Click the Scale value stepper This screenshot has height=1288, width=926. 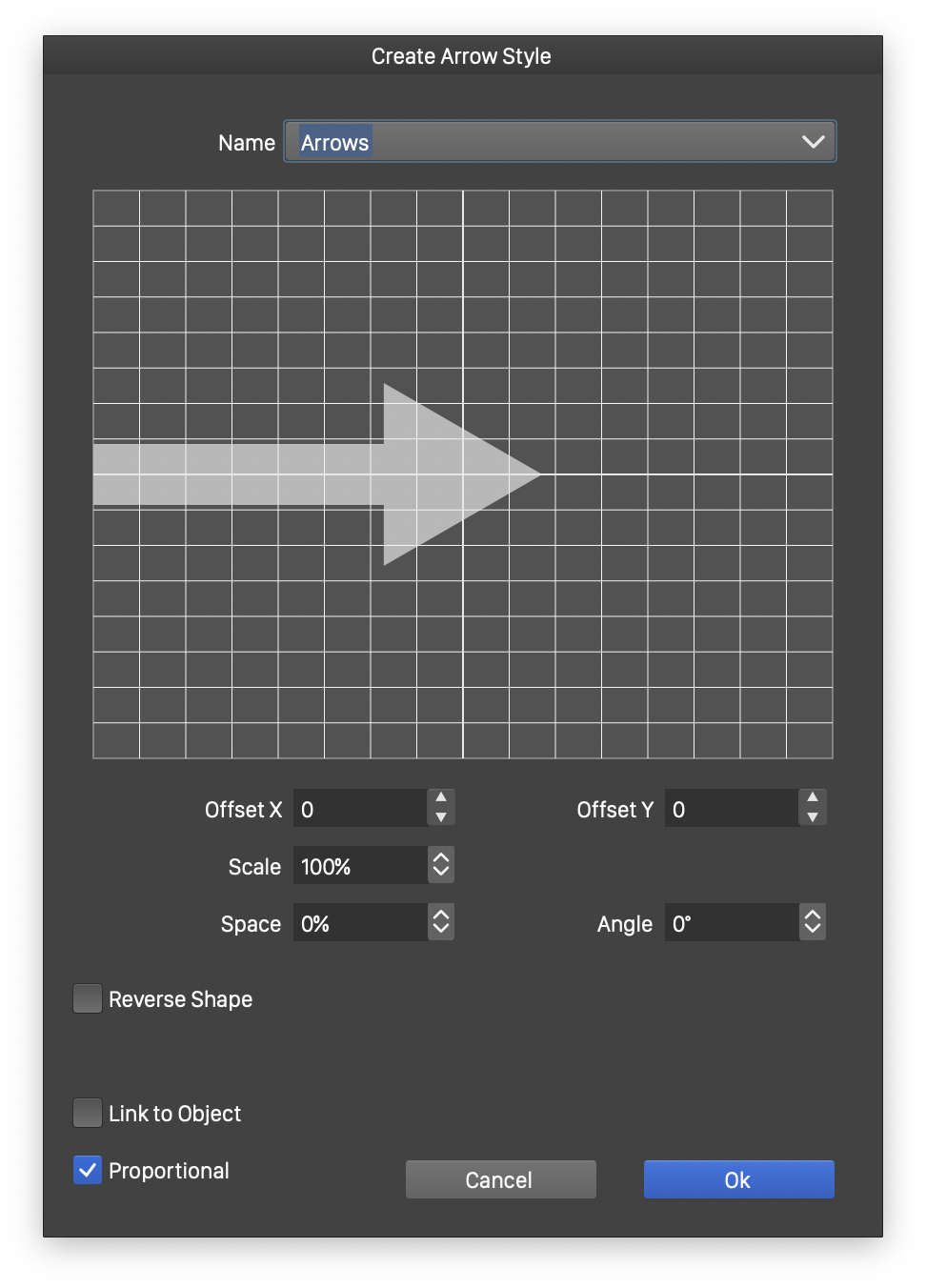[441, 865]
